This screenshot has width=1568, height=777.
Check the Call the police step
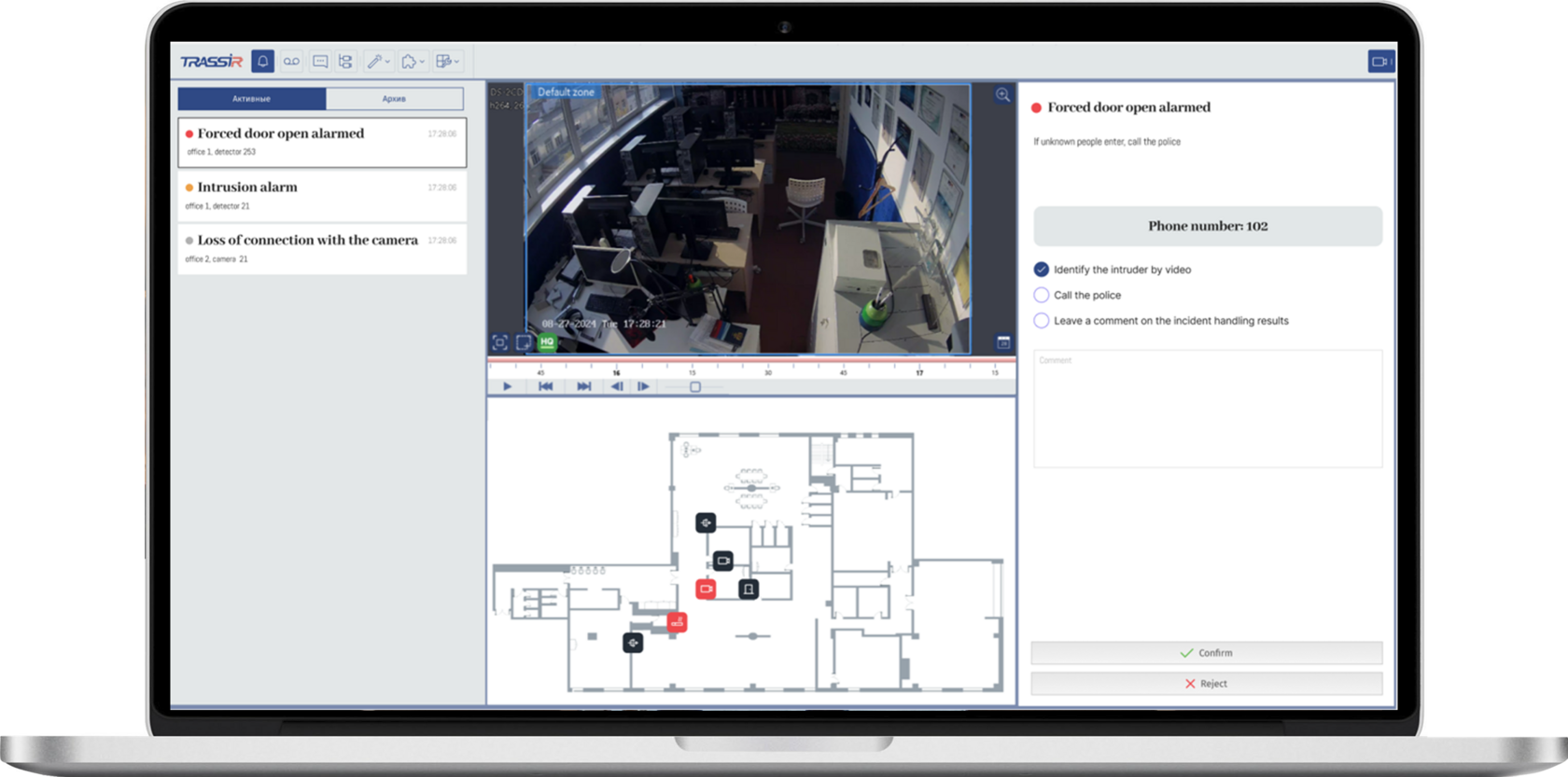pos(1042,295)
